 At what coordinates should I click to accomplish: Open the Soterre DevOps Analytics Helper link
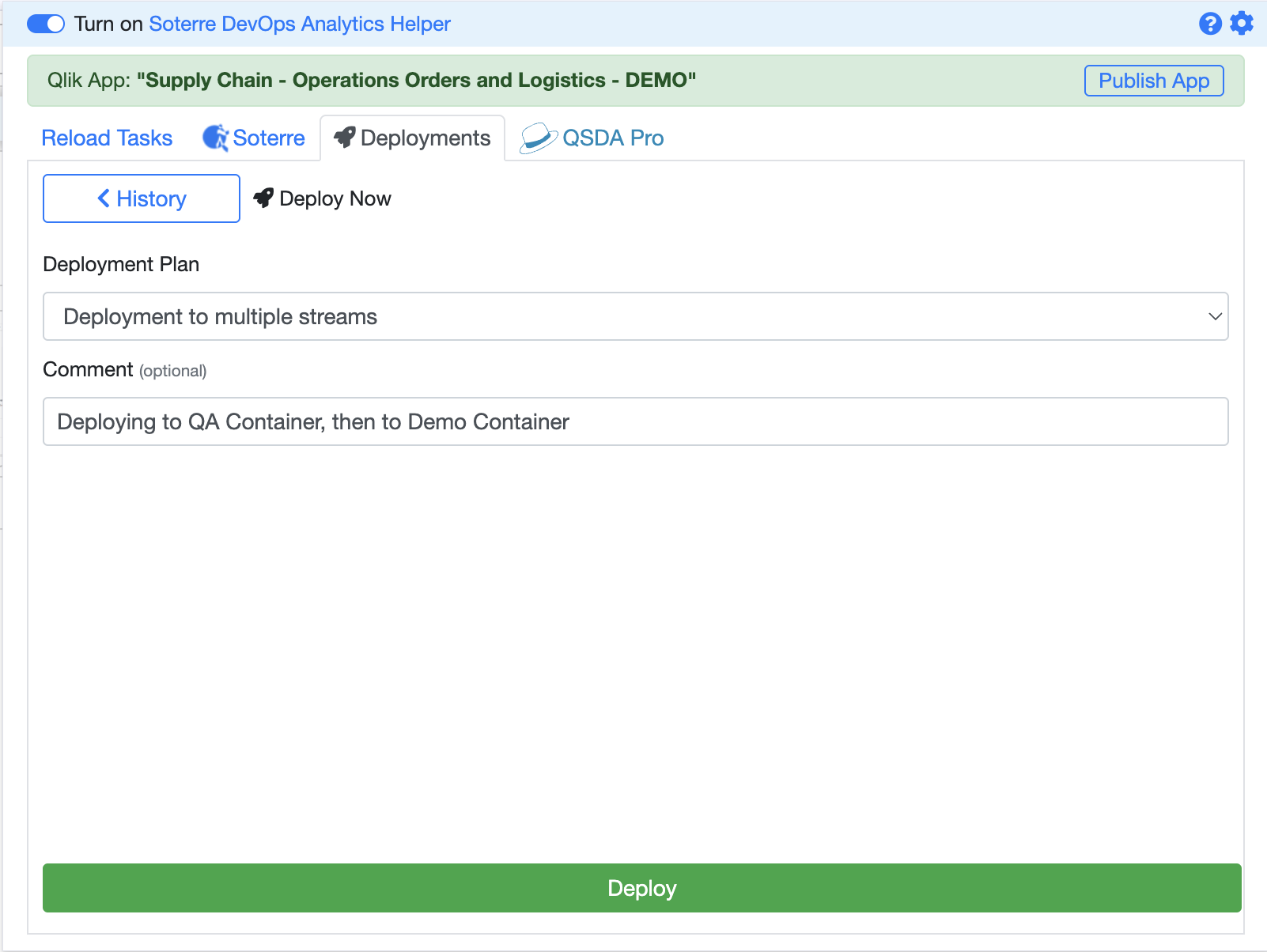pos(300,24)
